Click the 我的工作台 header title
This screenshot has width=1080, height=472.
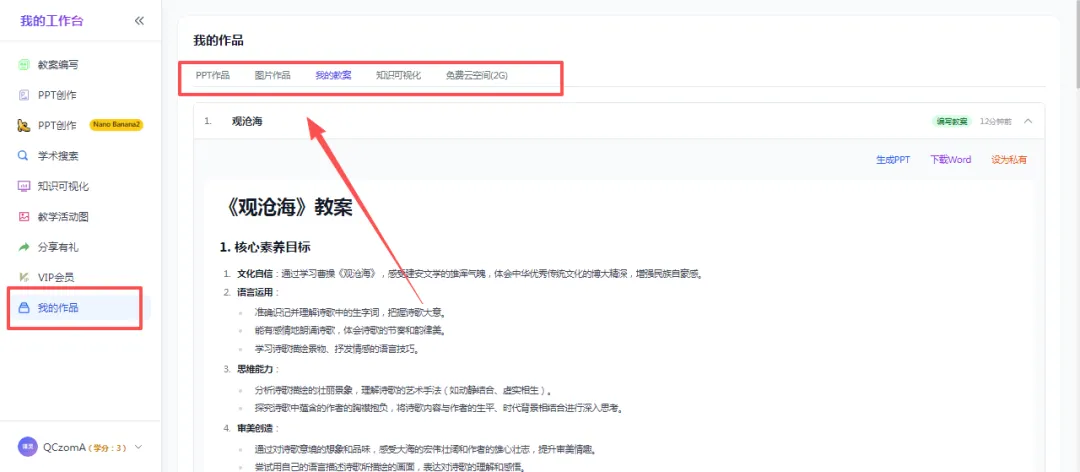pos(51,21)
